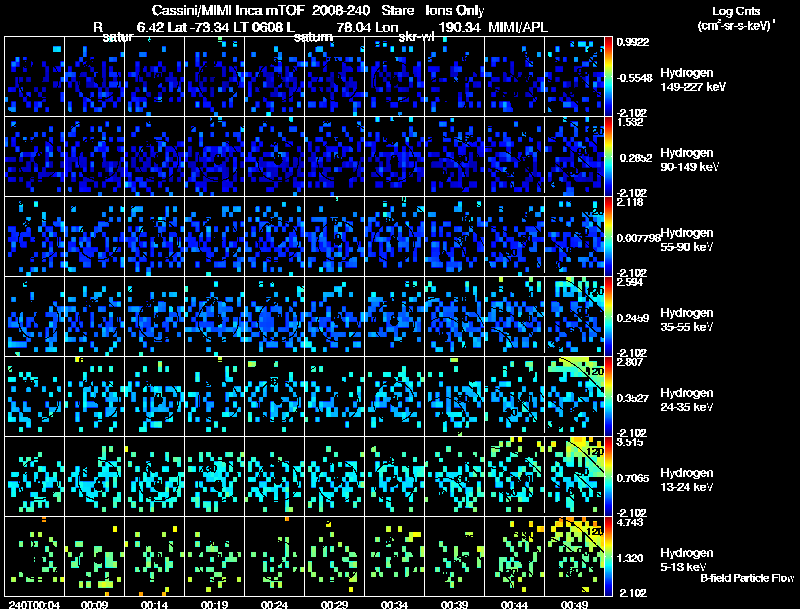Select the 00:34 time label
The height and width of the screenshot is (609, 800).
coord(394,604)
